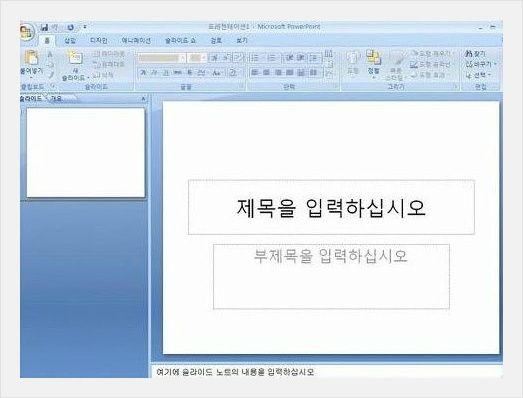This screenshot has height=398, width=523.
Task: Open the 레이아웃 slide layout menu
Action: click(109, 53)
